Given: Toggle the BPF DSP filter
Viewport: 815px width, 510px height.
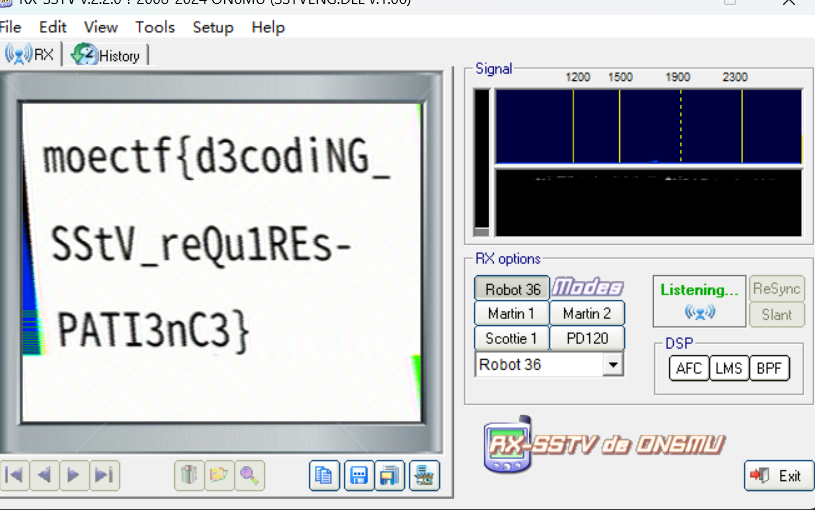Looking at the screenshot, I should [769, 368].
